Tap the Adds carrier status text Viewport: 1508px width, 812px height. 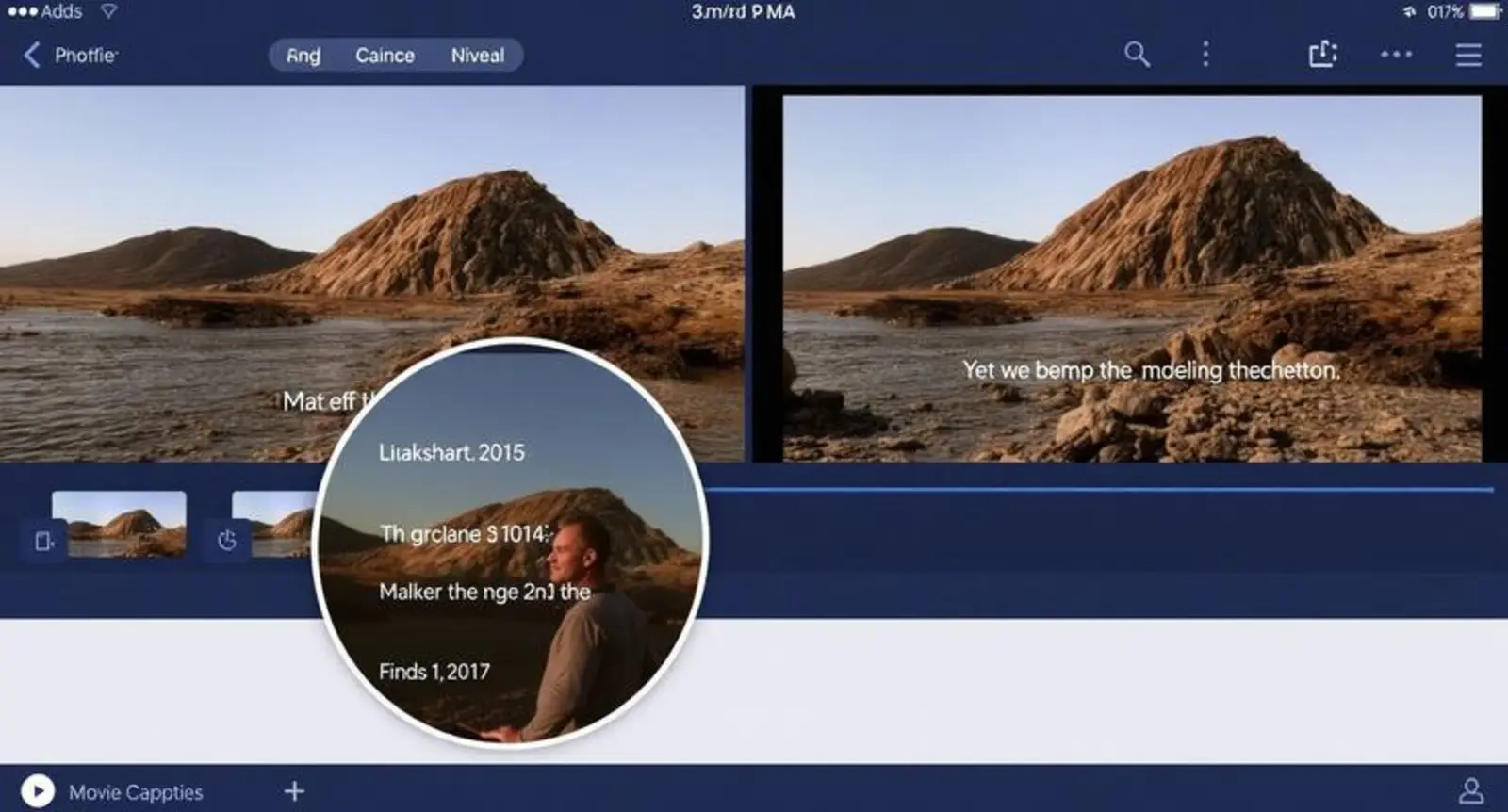coord(61,11)
